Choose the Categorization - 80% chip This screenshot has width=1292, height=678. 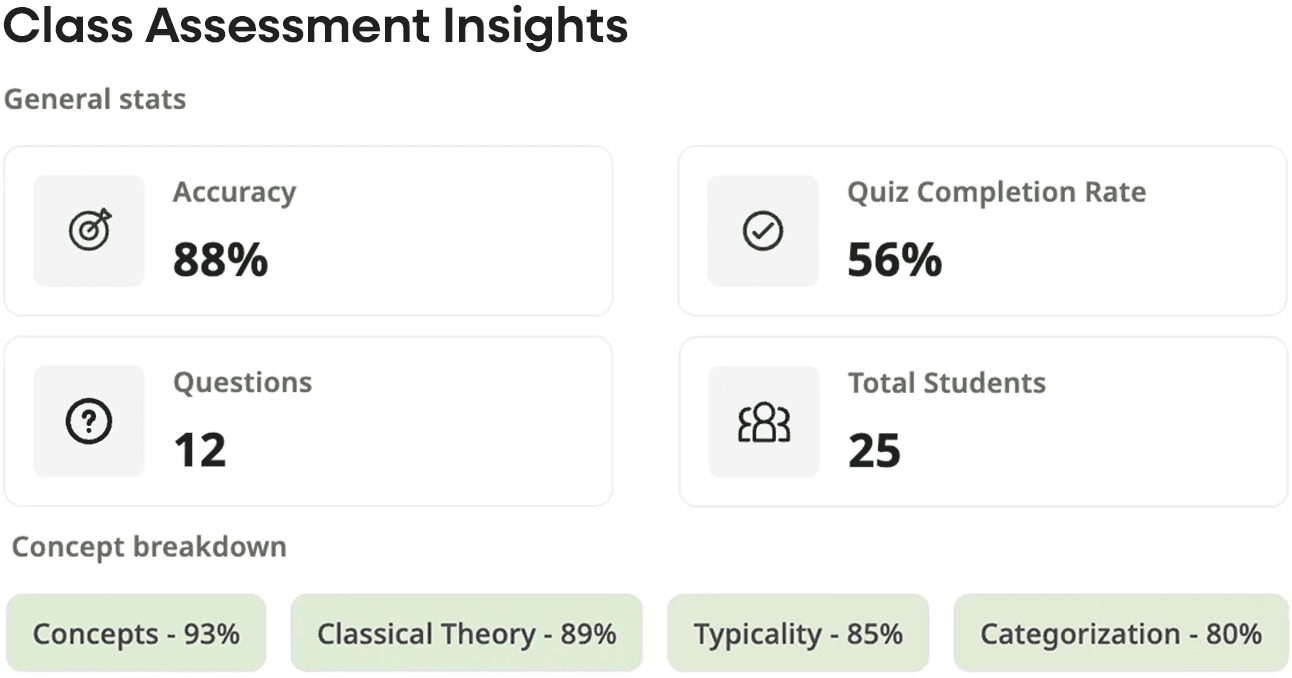click(1120, 634)
